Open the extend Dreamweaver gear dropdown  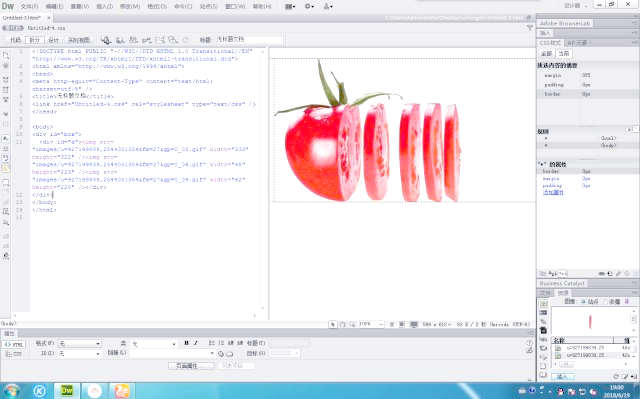coord(309,7)
